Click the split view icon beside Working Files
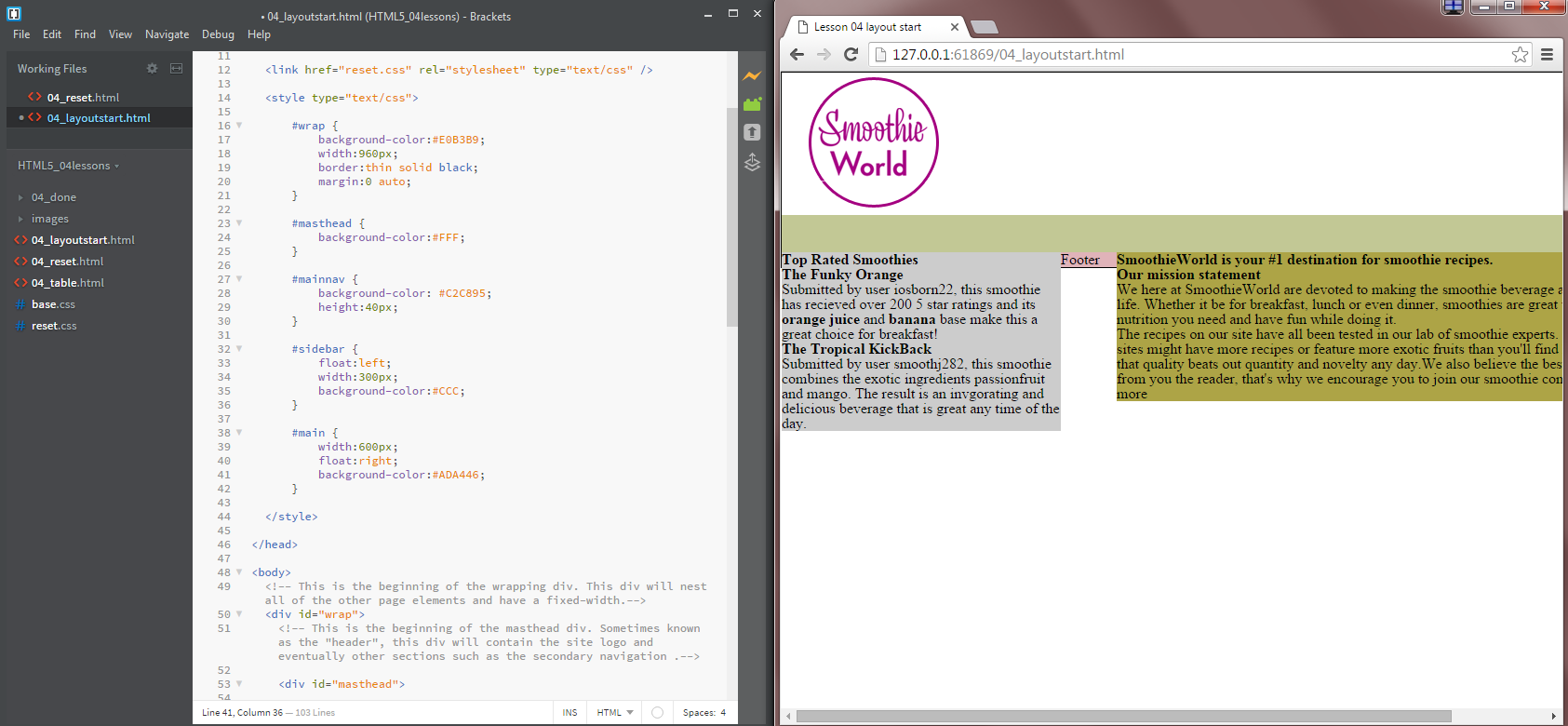 point(176,69)
